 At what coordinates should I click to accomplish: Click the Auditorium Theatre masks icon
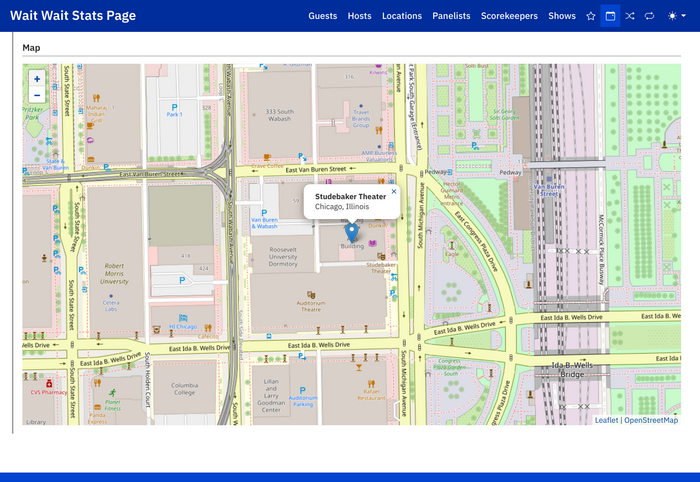pos(311,295)
